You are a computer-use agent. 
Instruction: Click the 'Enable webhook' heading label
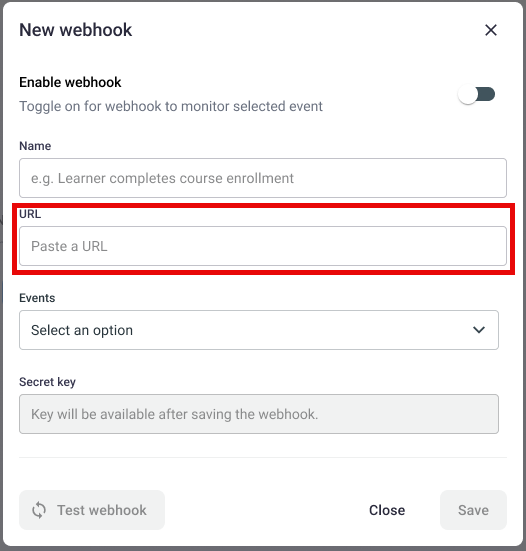[x=70, y=83]
